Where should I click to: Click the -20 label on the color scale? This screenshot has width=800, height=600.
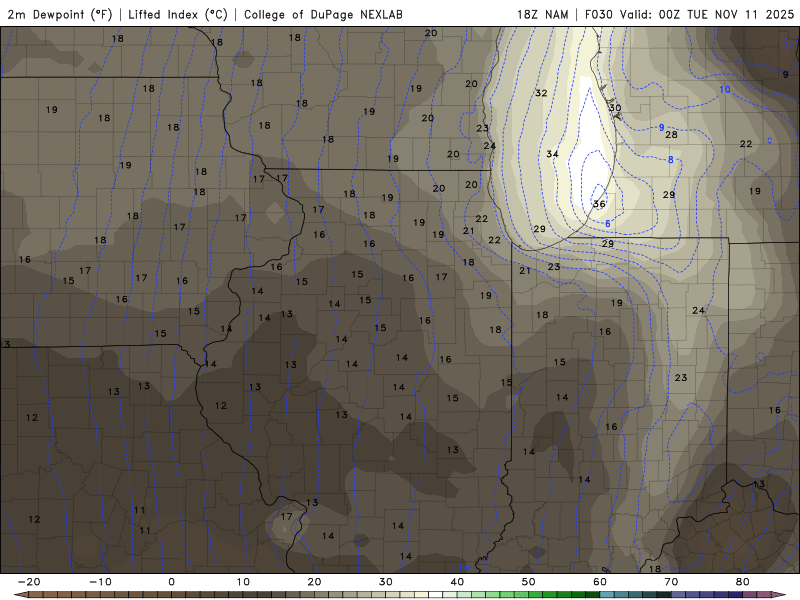(29, 582)
